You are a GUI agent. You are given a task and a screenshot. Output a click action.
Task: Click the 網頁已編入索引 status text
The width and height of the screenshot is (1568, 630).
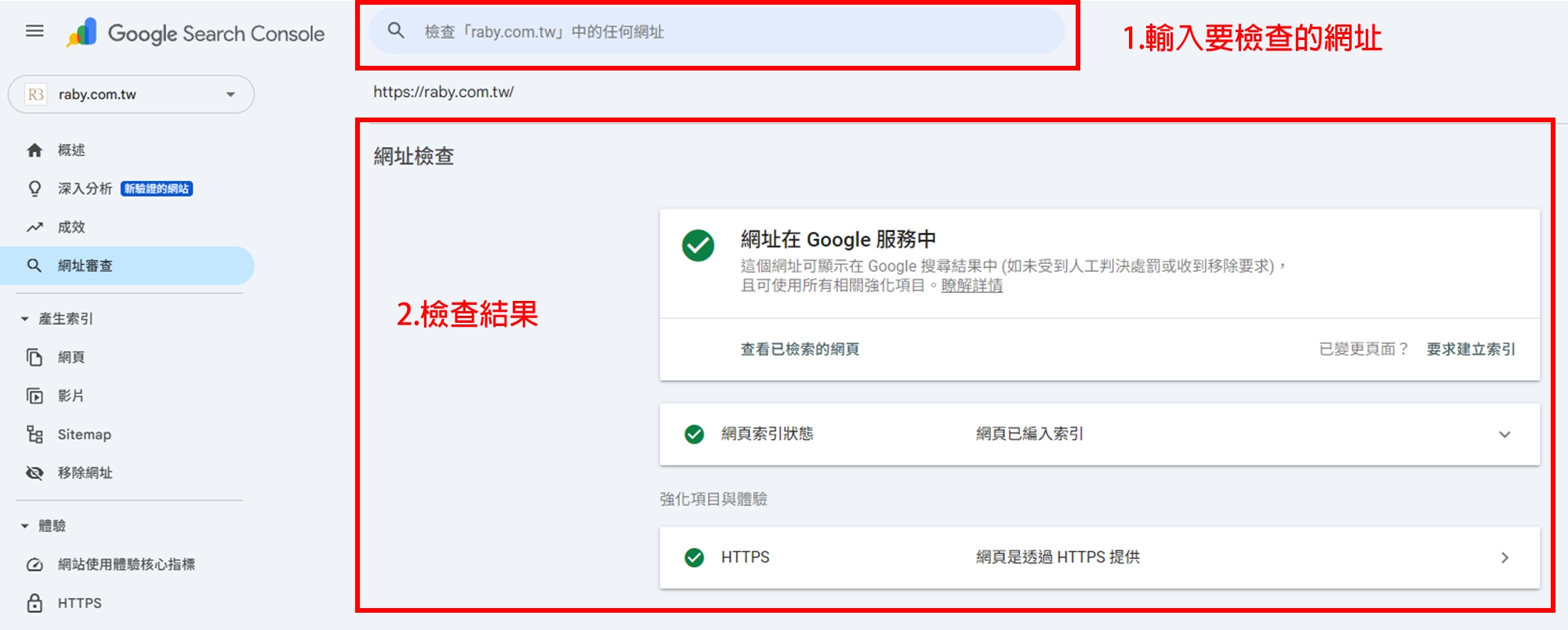click(1029, 434)
